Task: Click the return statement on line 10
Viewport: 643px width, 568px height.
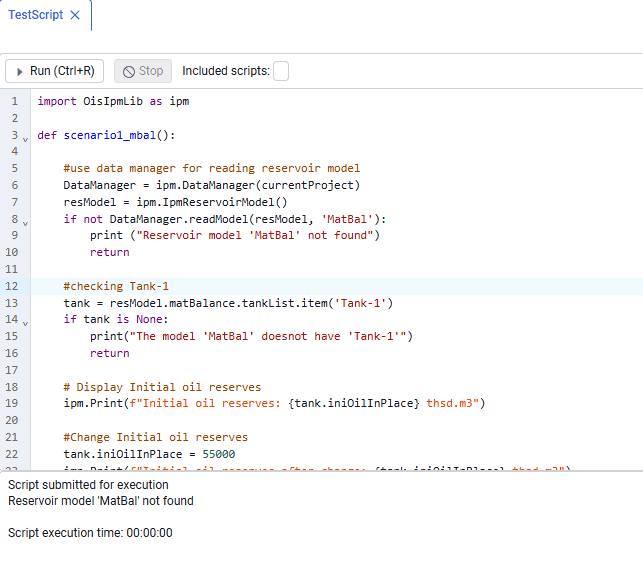Action: pyautogui.click(x=109, y=252)
